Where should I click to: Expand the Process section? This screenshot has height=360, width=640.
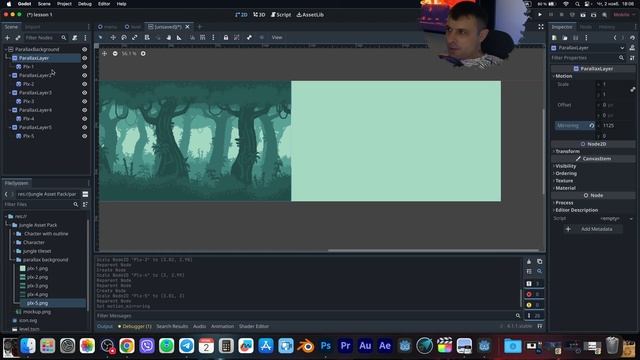point(563,203)
